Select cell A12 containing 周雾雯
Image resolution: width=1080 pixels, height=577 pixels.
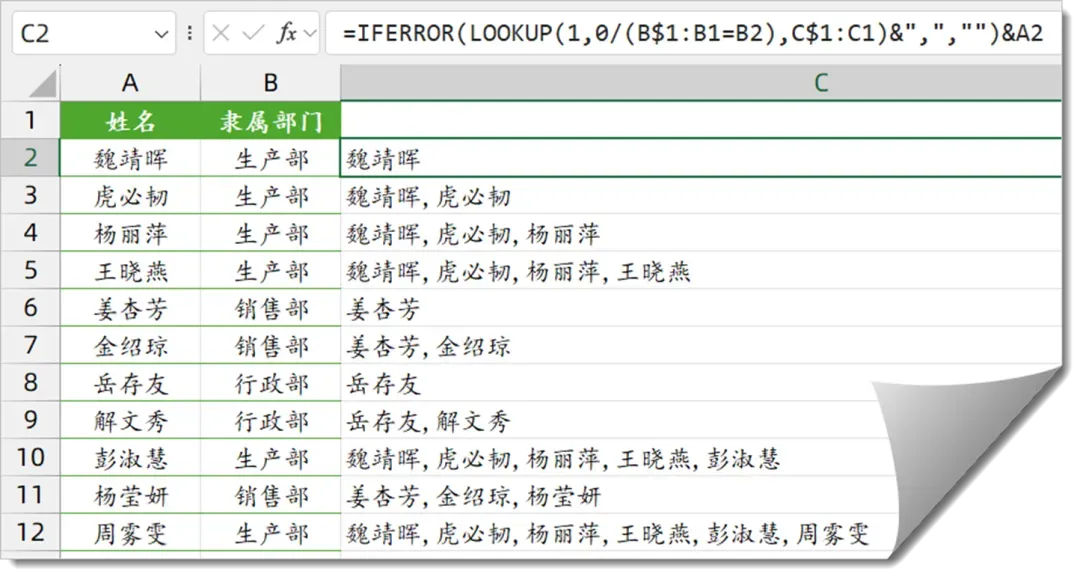(130, 532)
